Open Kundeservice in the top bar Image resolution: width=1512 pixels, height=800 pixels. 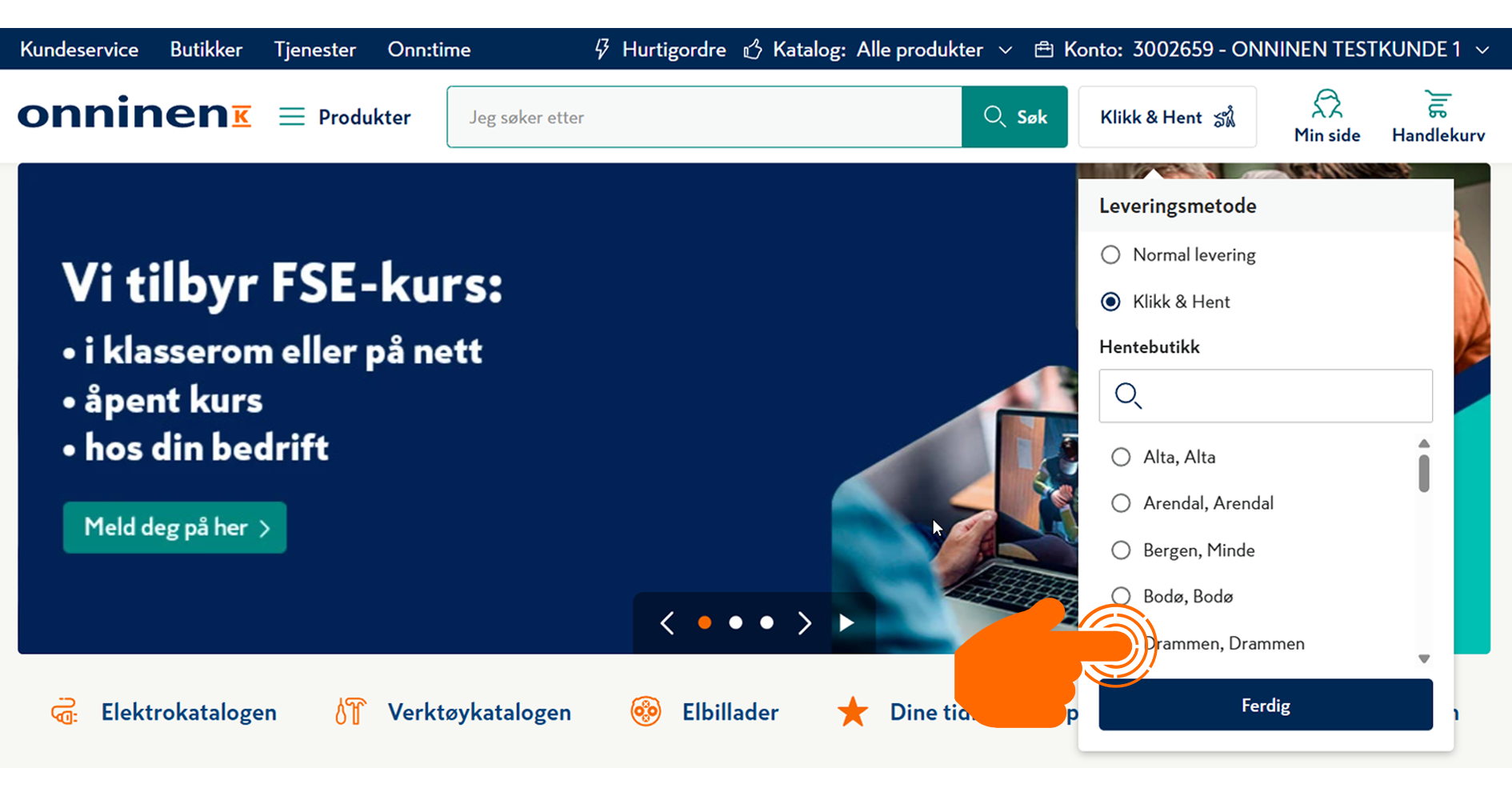(x=79, y=50)
